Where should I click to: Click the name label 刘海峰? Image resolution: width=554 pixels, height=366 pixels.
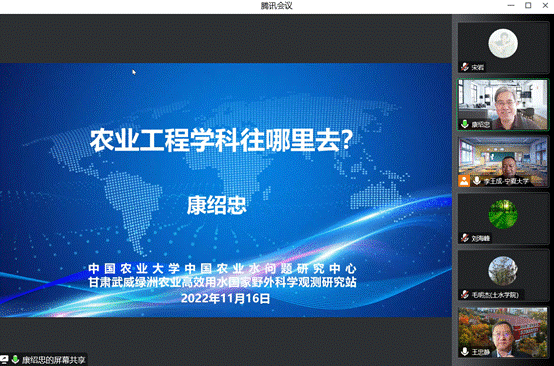coord(481,238)
